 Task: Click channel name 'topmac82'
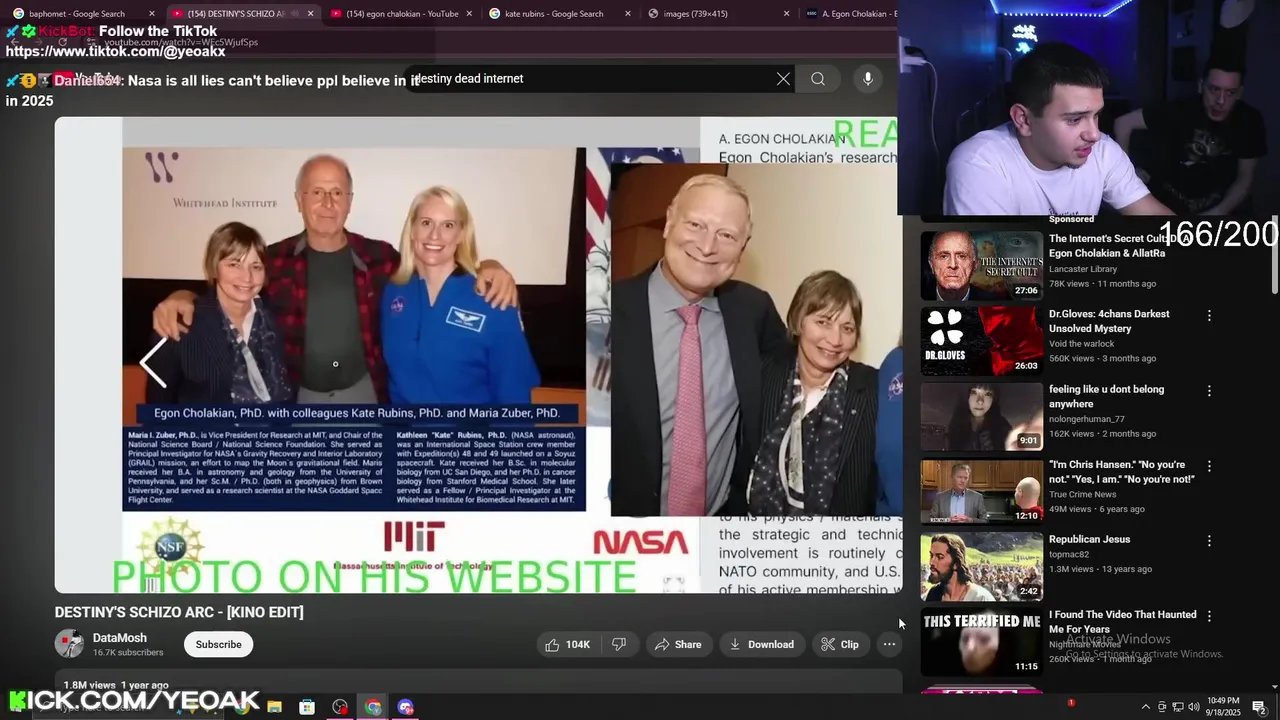[x=1069, y=554]
